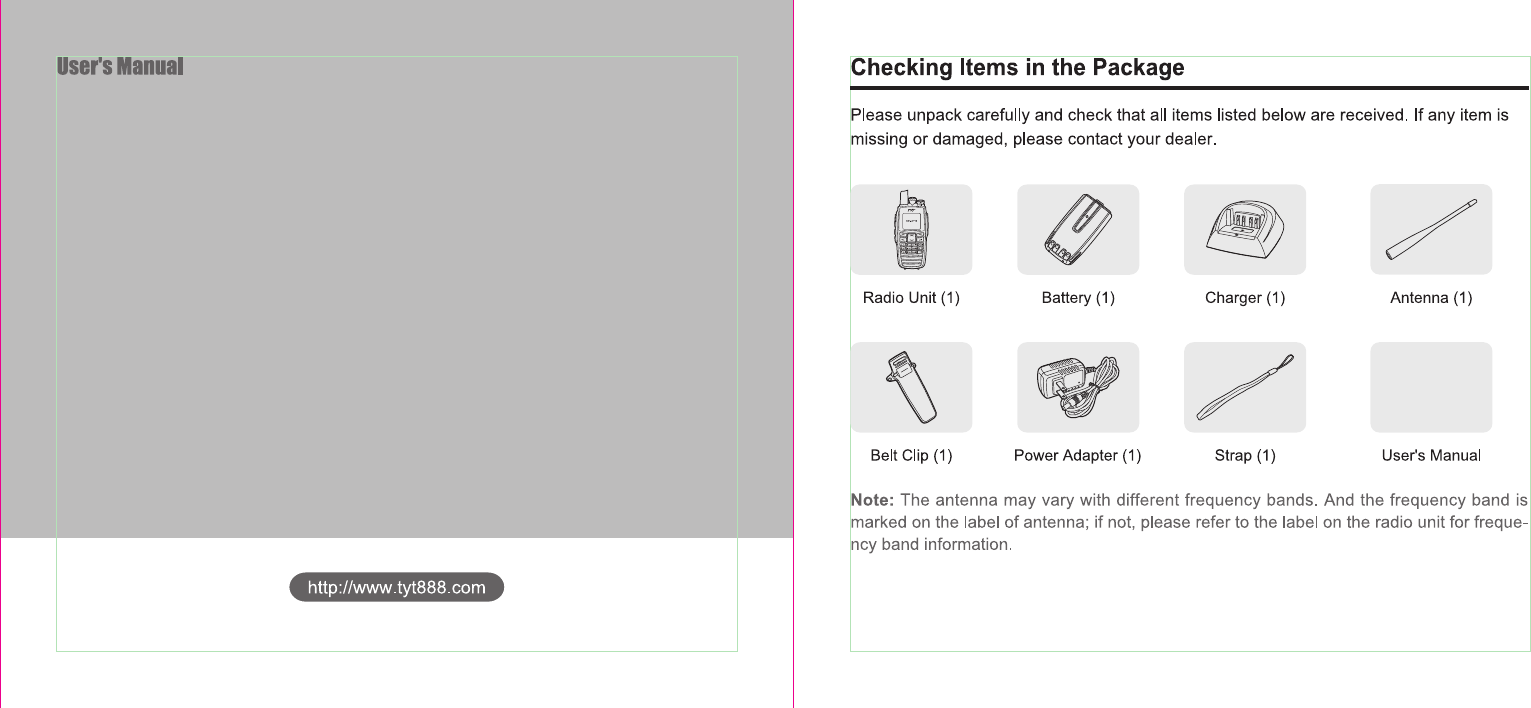Click the Power Adapter illustration
The image size is (1531, 708).
coord(1078,387)
